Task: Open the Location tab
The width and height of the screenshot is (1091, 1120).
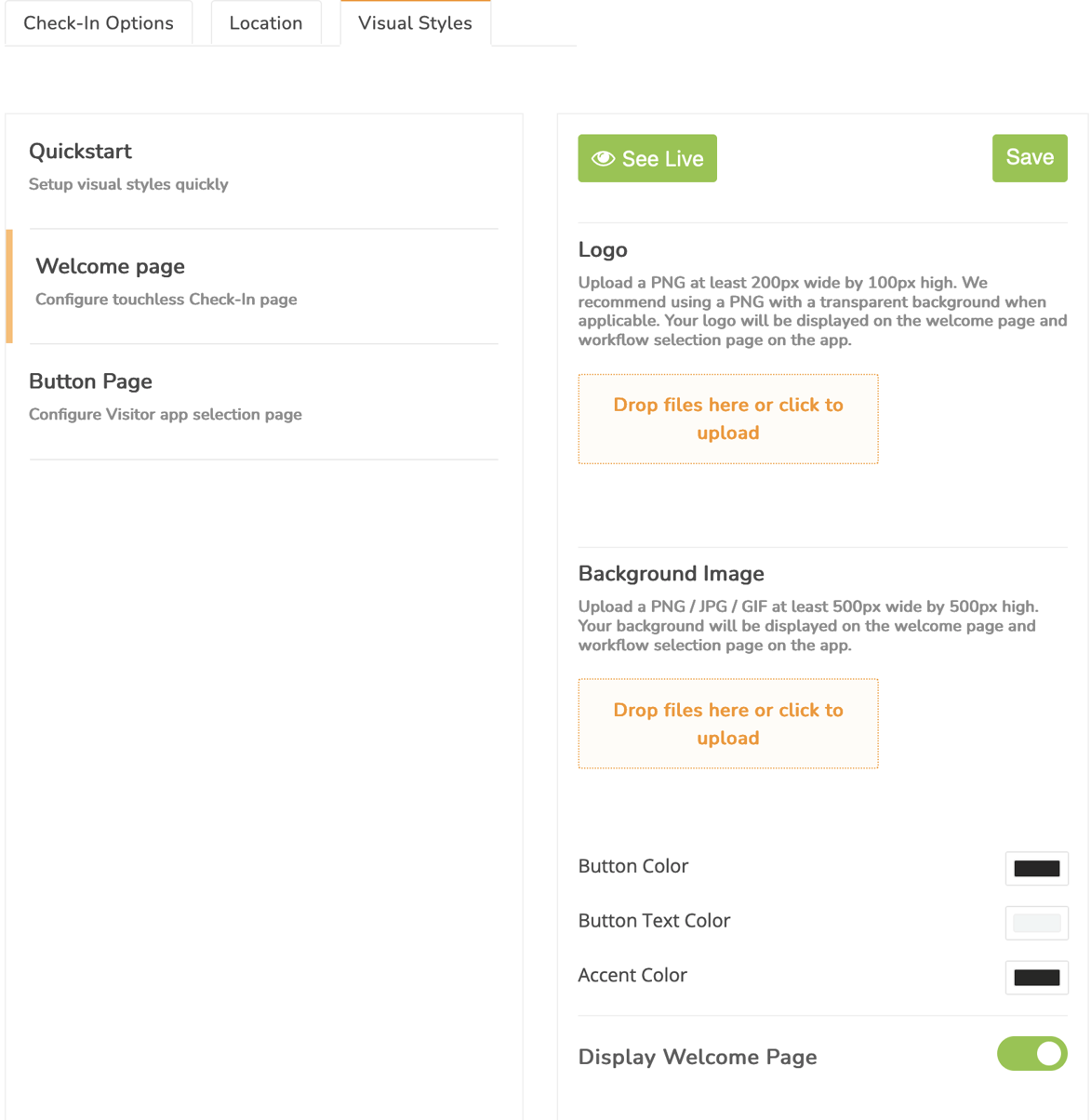Action: coord(265,22)
